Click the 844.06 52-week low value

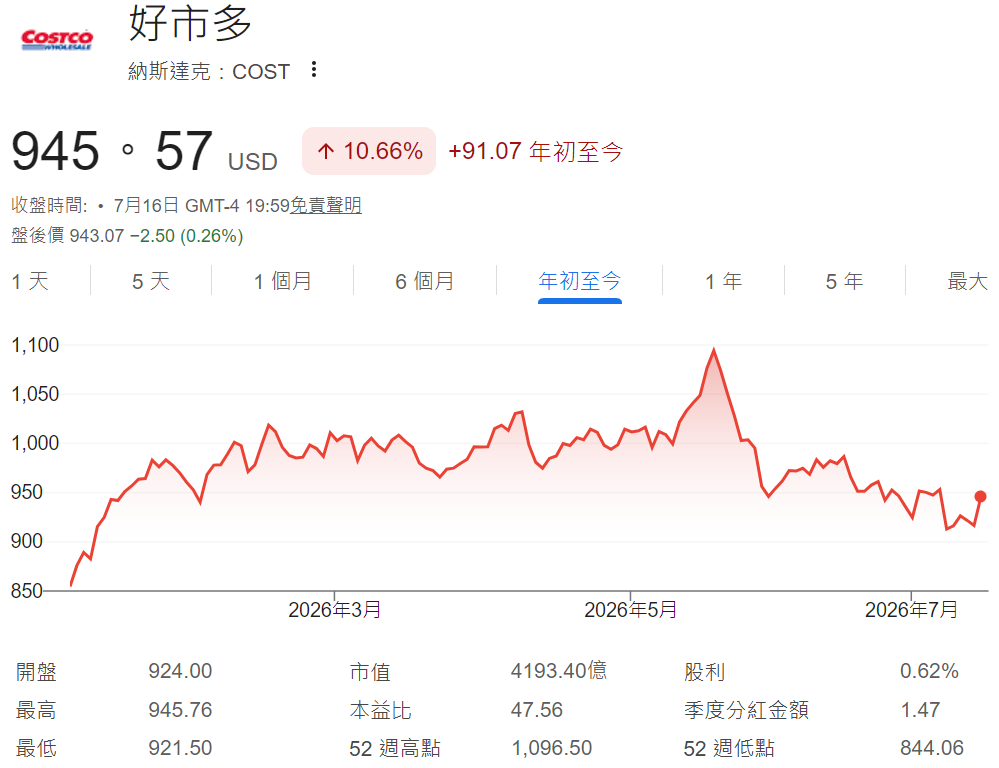[932, 748]
